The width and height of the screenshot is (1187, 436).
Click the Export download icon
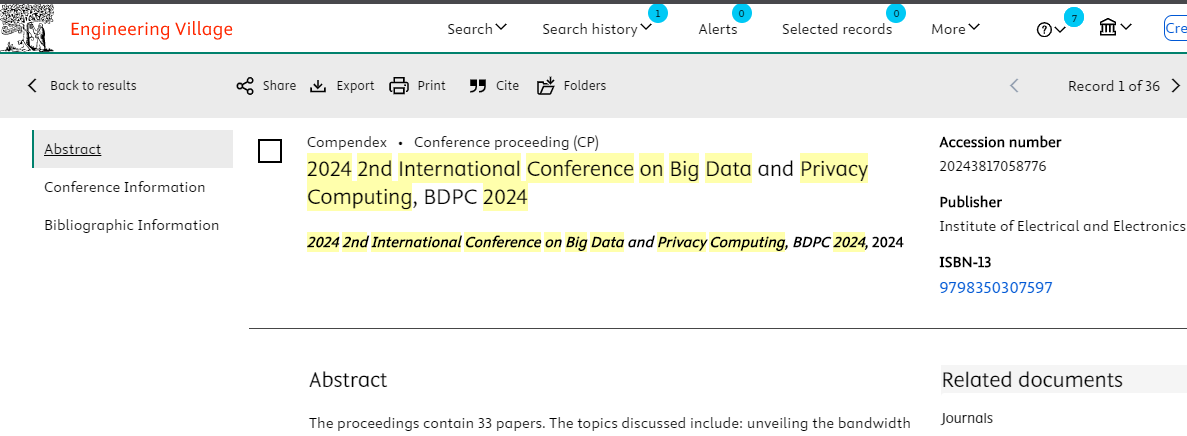point(318,86)
